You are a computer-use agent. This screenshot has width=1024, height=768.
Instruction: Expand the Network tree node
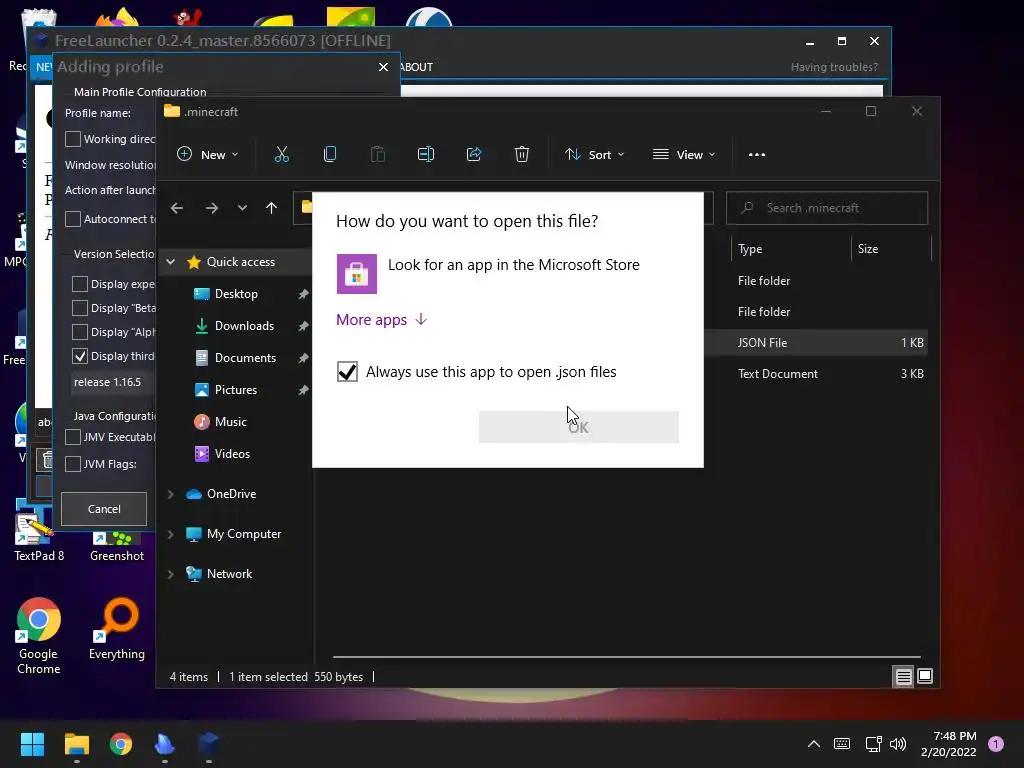click(170, 574)
